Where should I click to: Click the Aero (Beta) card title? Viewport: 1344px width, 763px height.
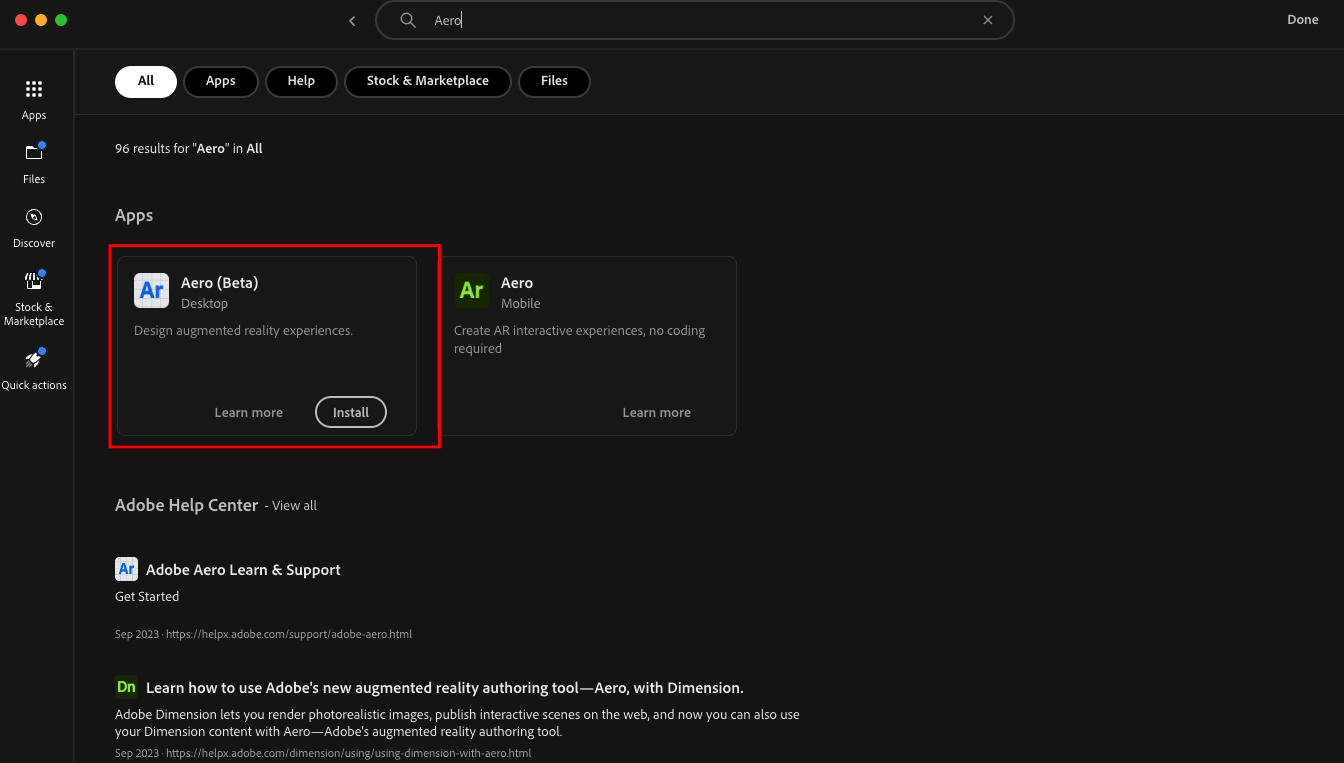(x=220, y=283)
